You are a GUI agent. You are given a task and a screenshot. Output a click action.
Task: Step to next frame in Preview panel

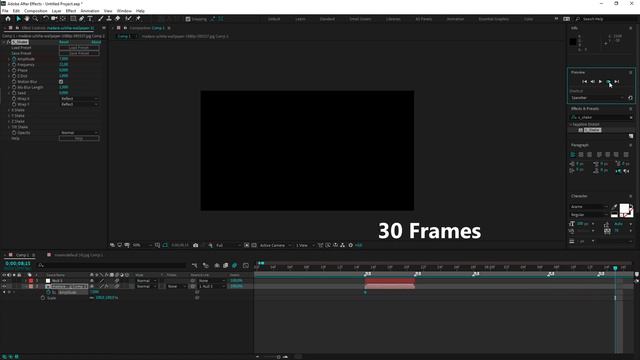[x=609, y=82]
